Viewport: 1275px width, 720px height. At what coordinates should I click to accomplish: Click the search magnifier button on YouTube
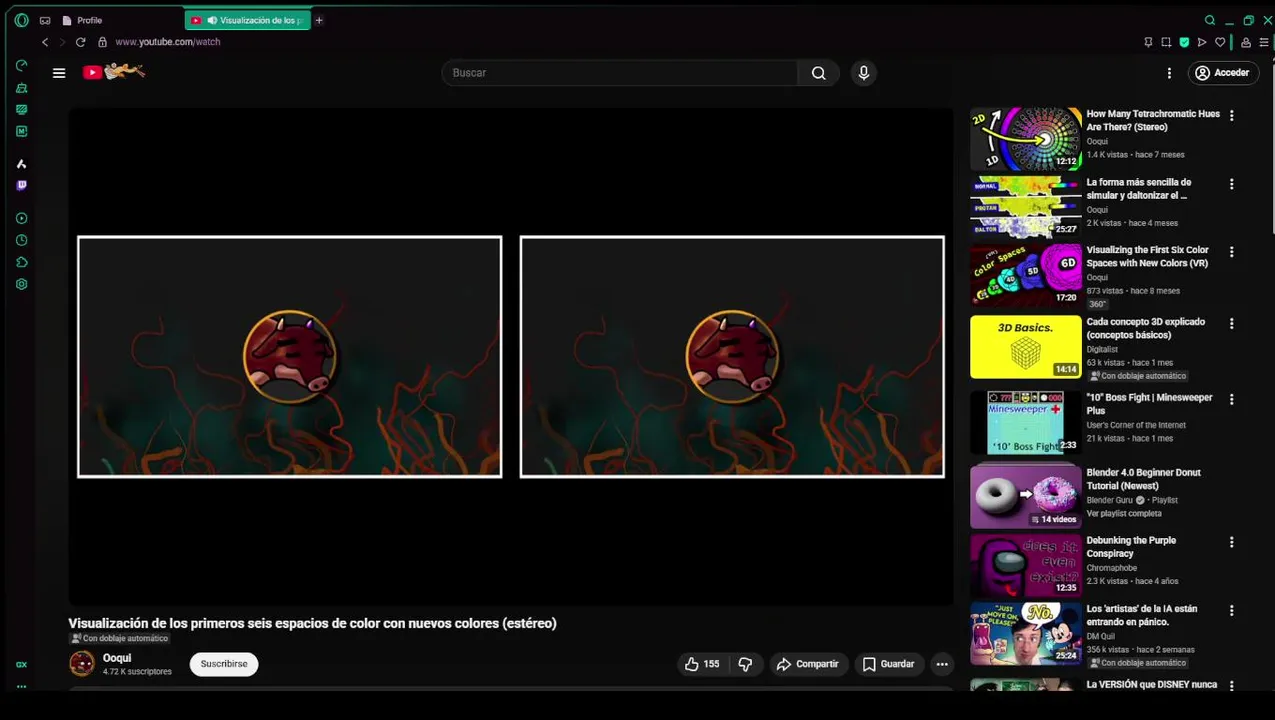tap(818, 73)
